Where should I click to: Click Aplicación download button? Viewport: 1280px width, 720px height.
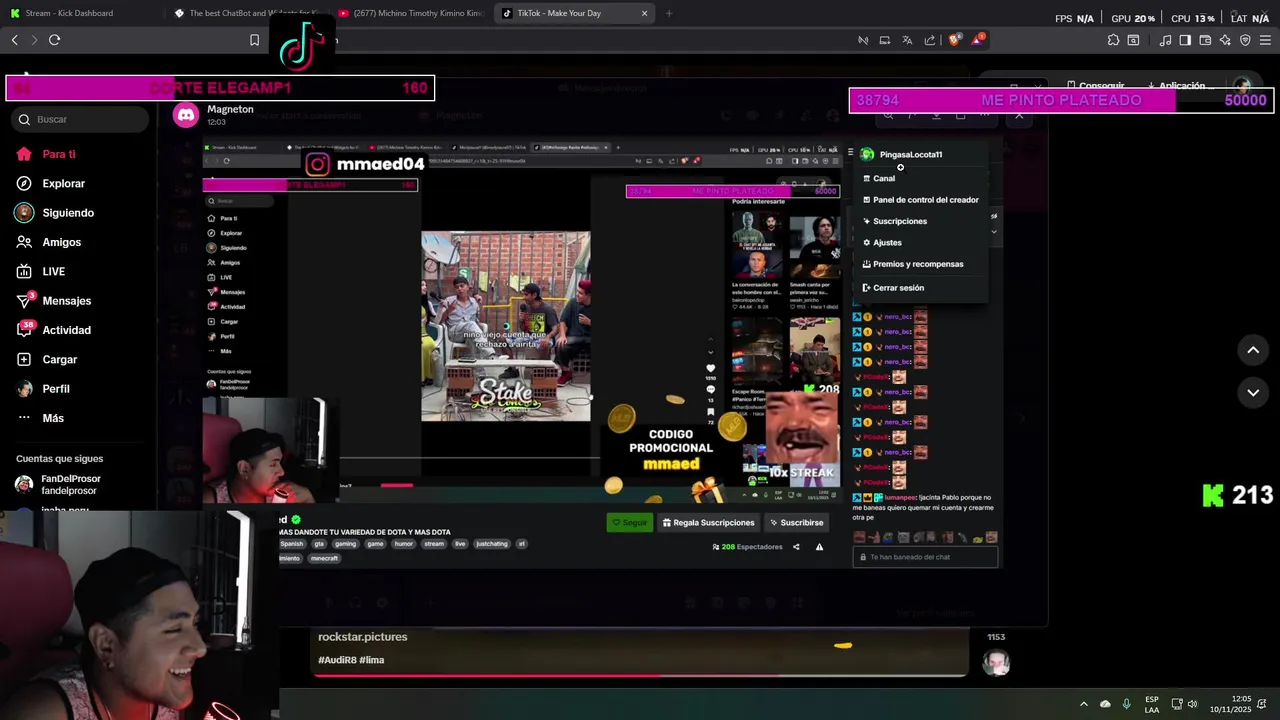point(1176,86)
